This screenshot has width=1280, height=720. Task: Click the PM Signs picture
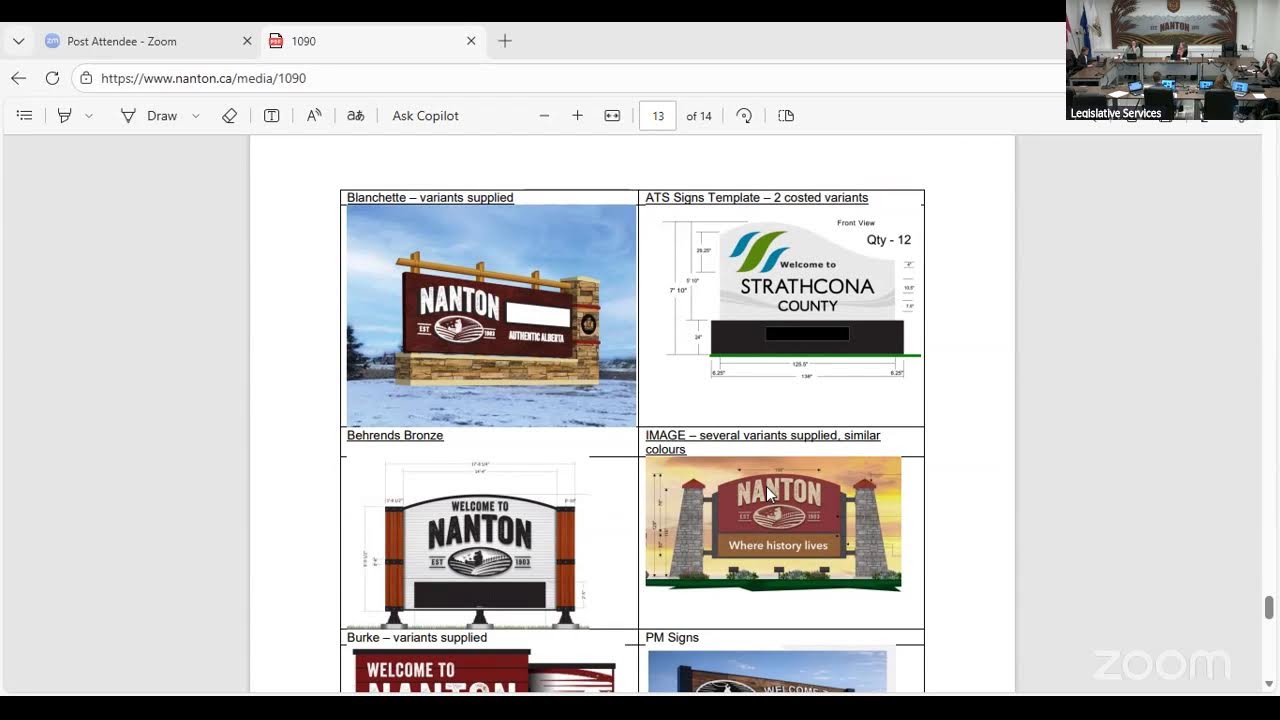(x=767, y=671)
